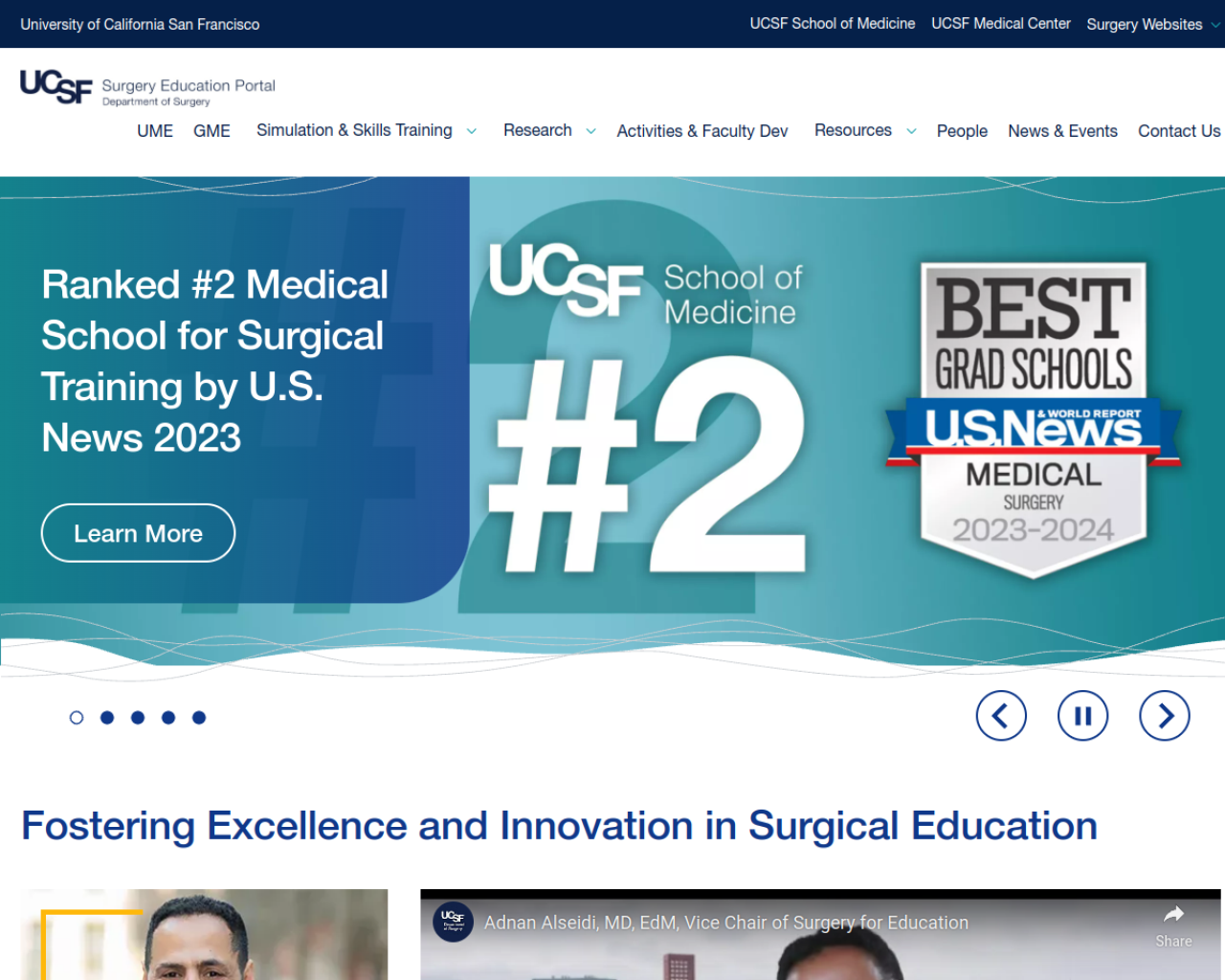The image size is (1225, 980).
Task: Open Simulation & Skills Training menu
Action: (x=354, y=130)
